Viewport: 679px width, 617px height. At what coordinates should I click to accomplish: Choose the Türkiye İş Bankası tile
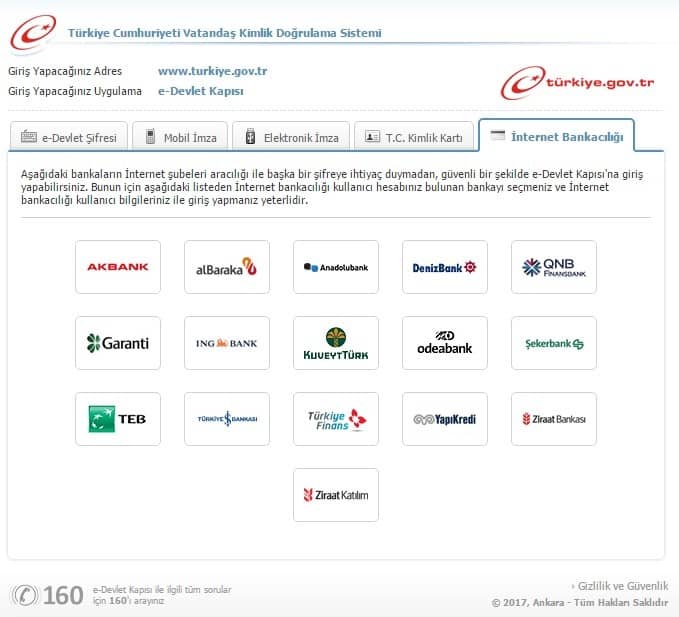coord(227,419)
